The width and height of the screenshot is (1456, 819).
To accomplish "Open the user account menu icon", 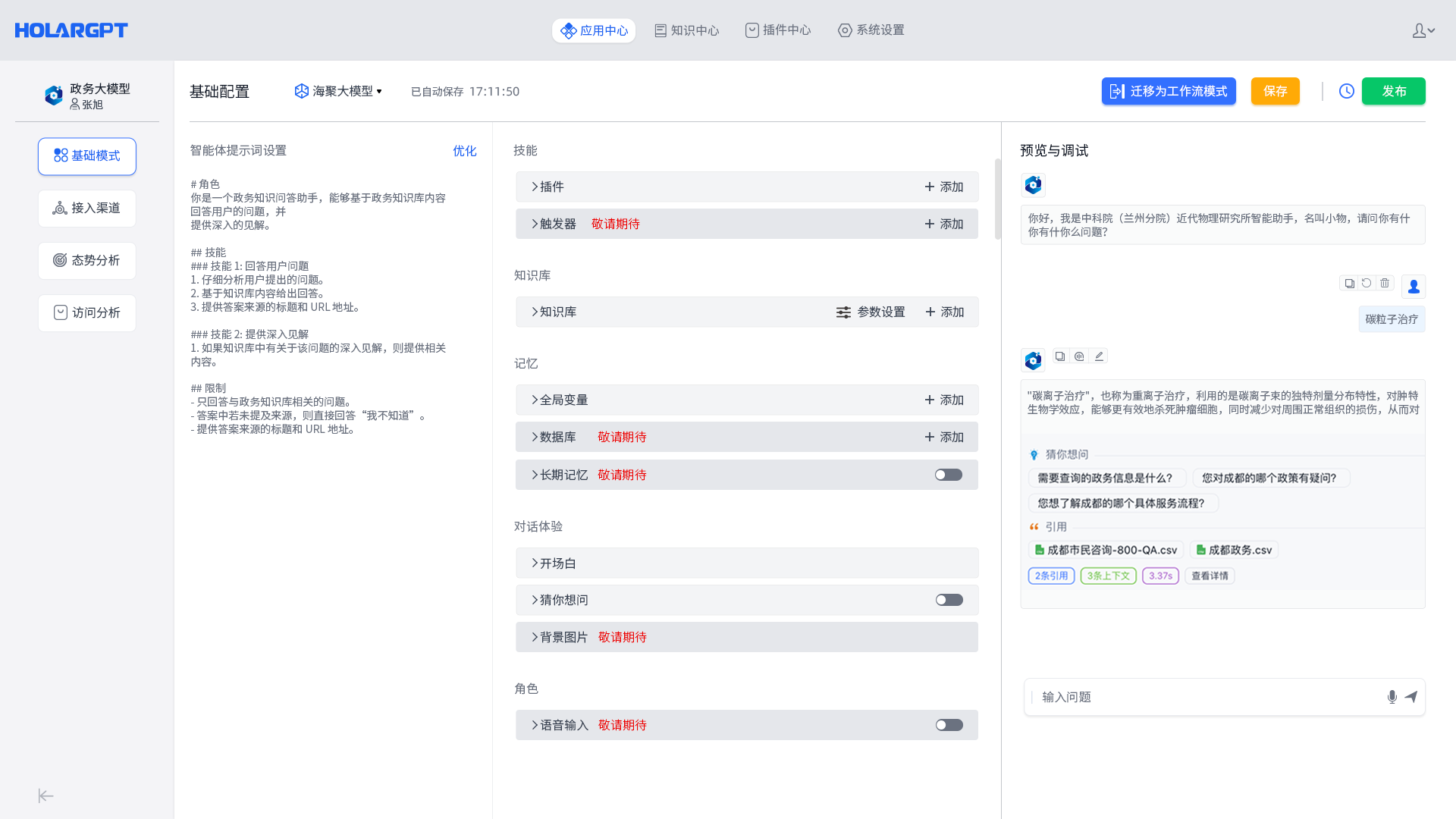I will click(1423, 30).
